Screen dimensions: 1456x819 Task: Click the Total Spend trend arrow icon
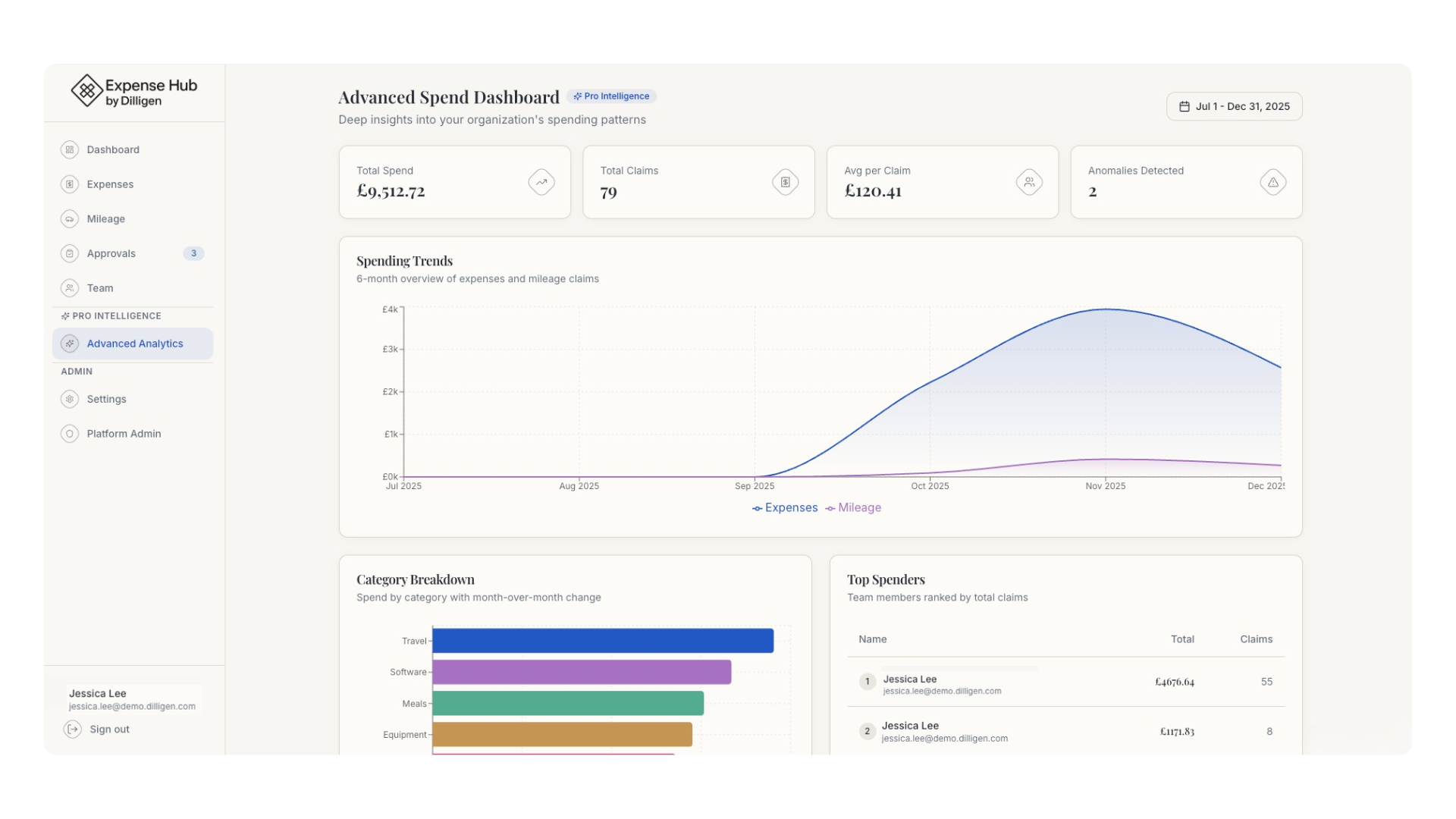coord(541,182)
